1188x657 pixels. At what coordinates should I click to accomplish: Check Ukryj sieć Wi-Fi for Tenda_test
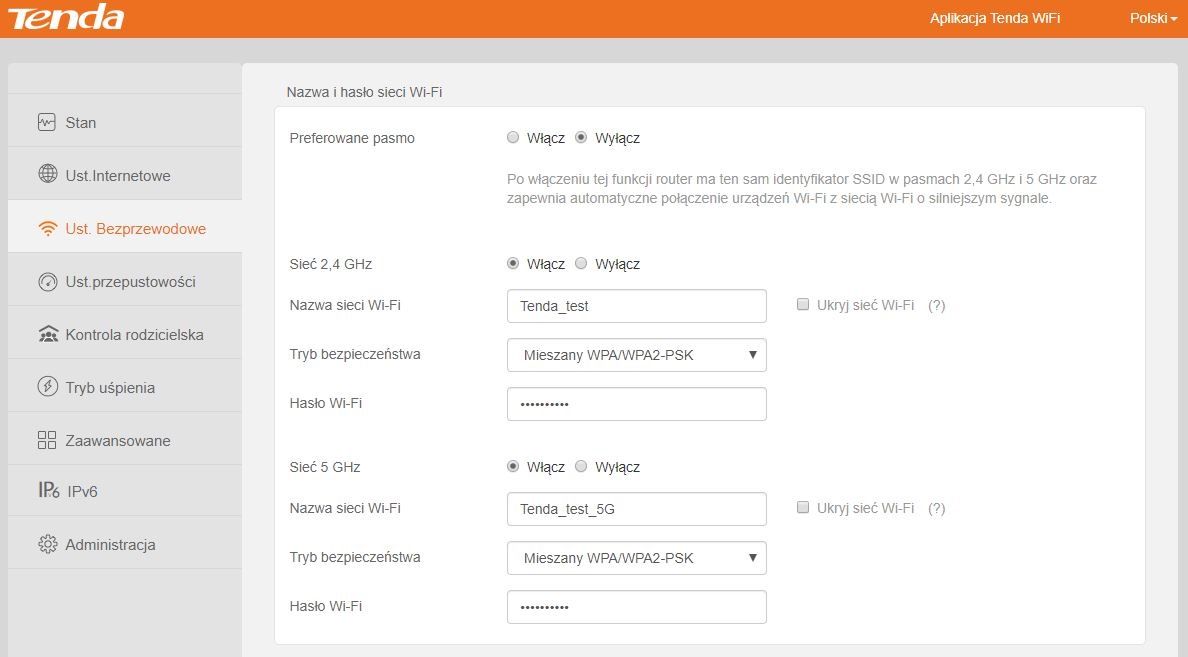pyautogui.click(x=803, y=304)
